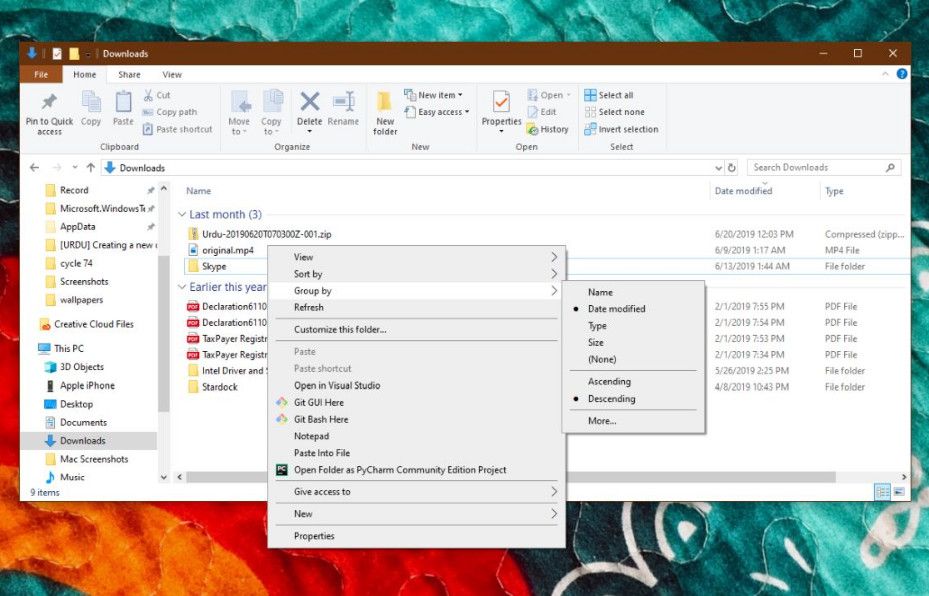Click the refresh icon beside address bar
This screenshot has height=596, width=929.
732,168
